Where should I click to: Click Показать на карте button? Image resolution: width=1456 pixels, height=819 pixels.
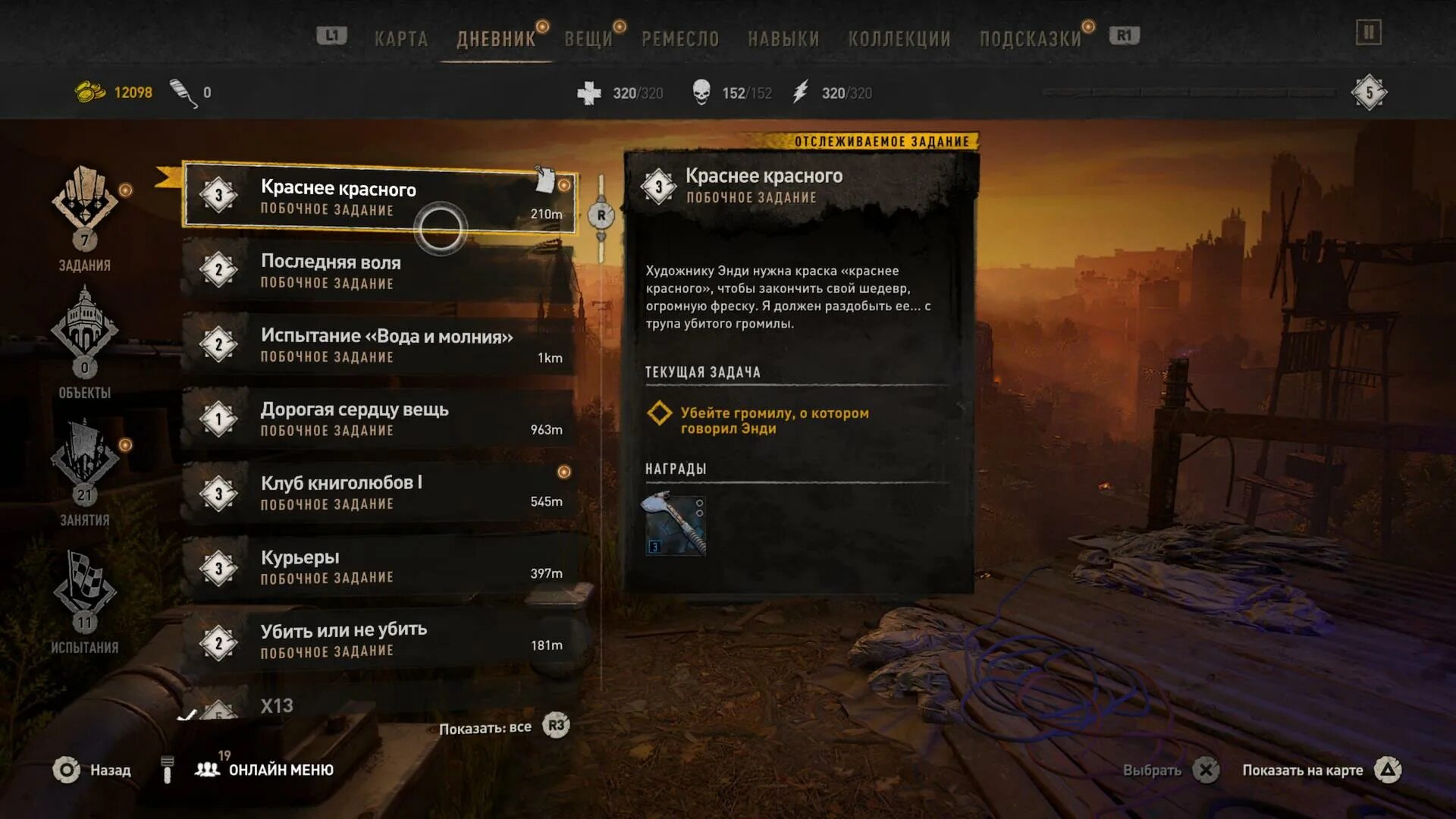point(1322,770)
